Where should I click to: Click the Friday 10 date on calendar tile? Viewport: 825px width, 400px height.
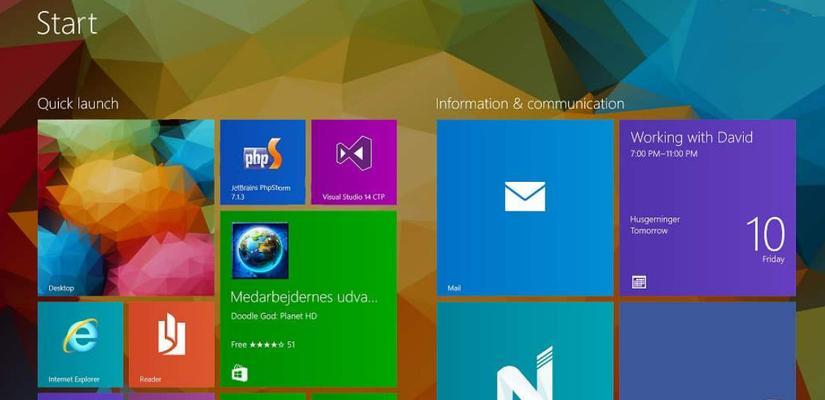pos(766,240)
